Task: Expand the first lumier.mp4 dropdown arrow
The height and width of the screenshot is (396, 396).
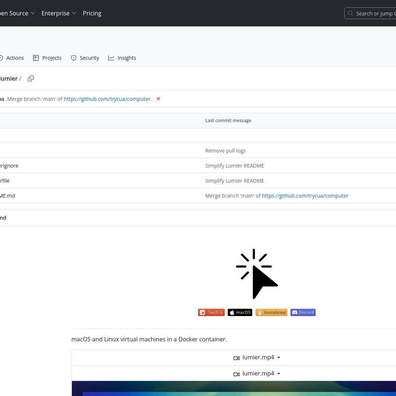Action: tap(279, 357)
